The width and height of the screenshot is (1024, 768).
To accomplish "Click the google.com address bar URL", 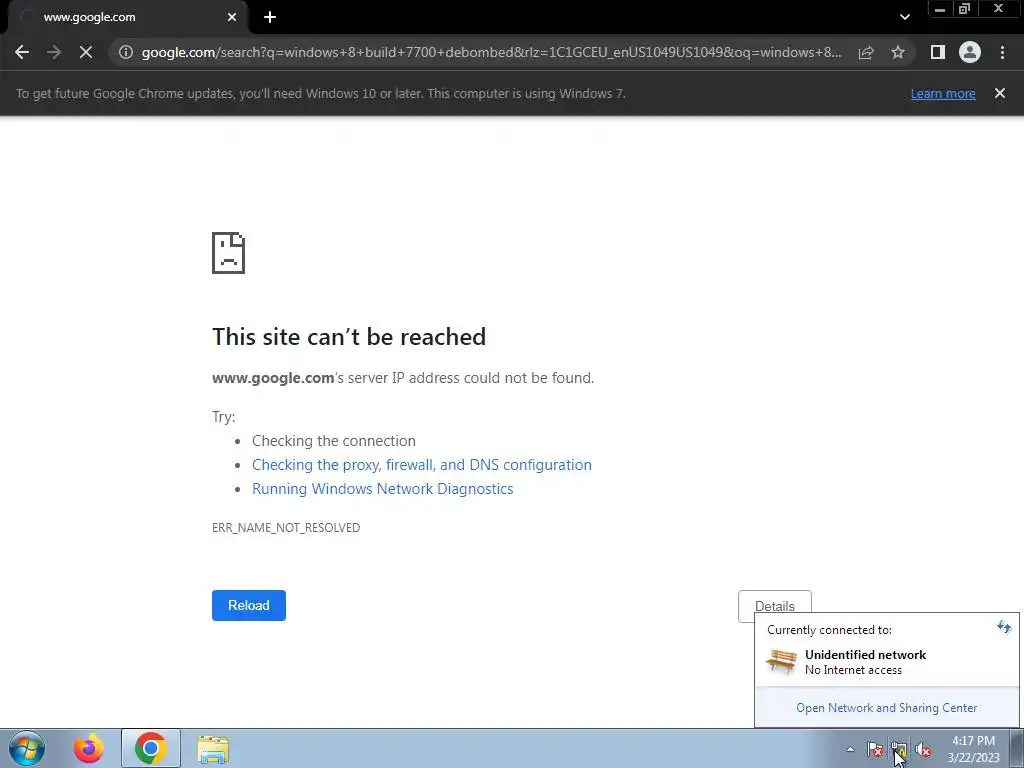I will click(x=491, y=52).
